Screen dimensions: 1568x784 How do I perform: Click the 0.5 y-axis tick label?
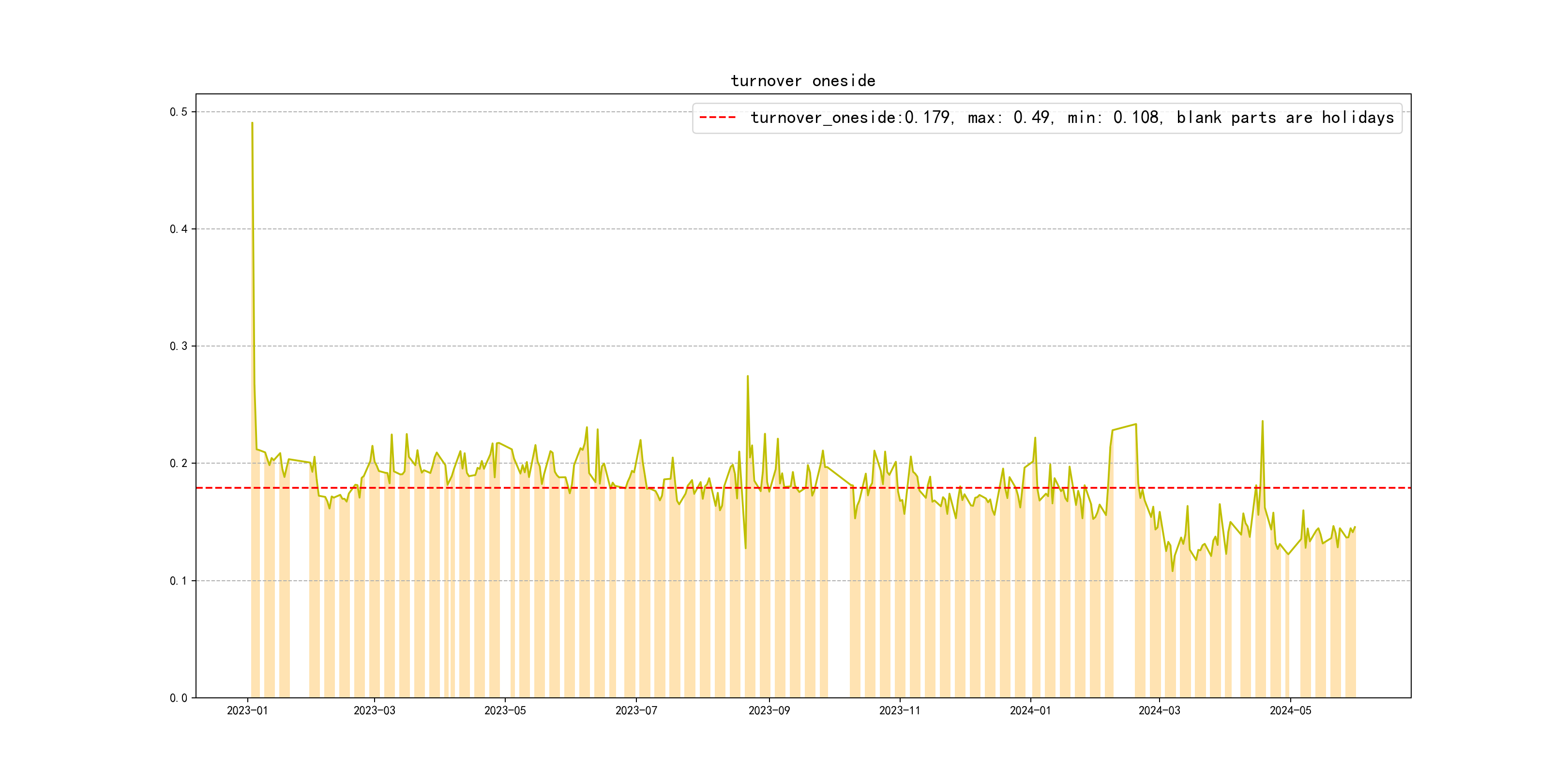pos(179,112)
